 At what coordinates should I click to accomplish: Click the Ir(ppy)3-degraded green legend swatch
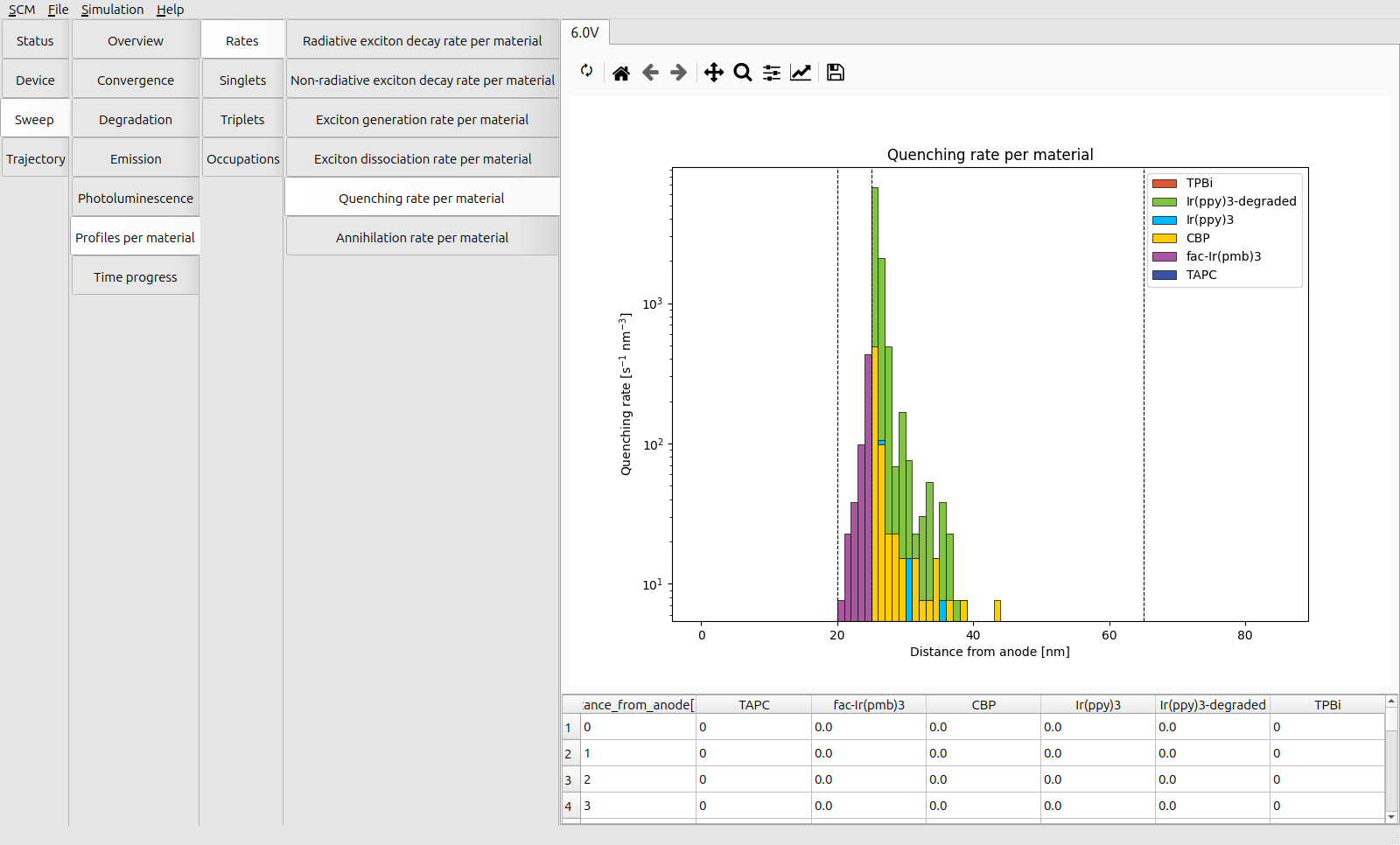(1165, 202)
